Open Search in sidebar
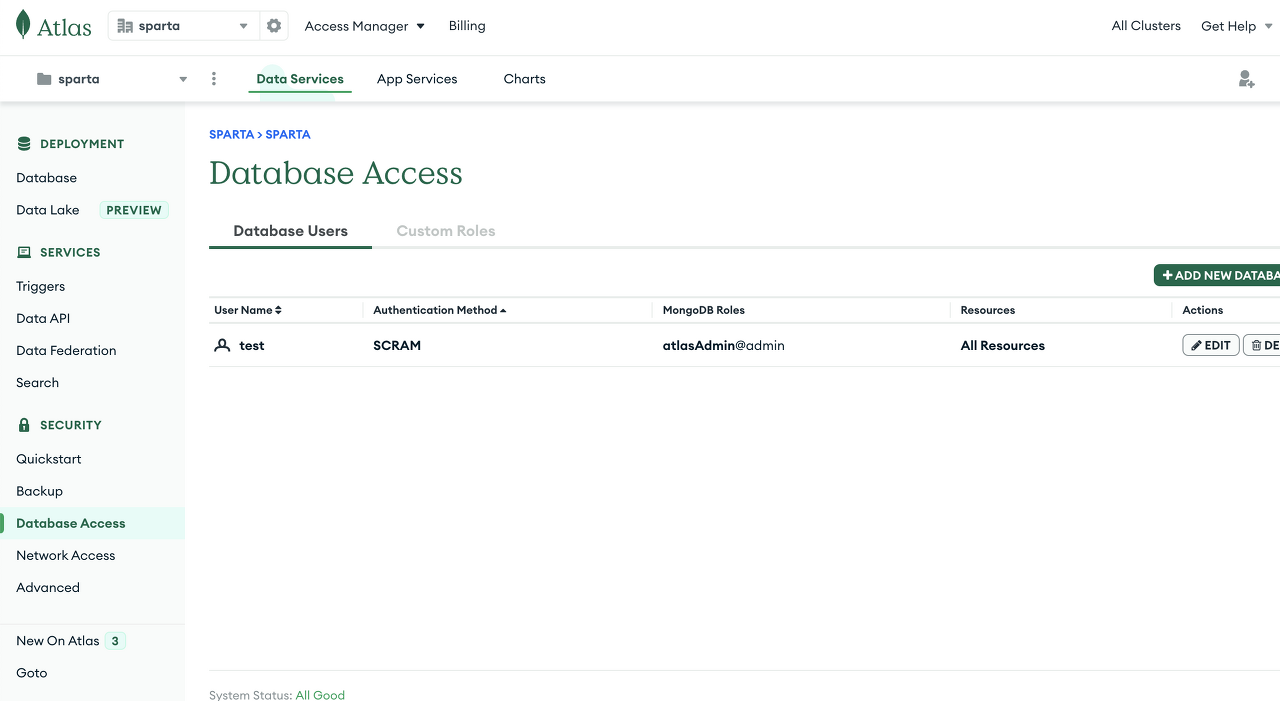This screenshot has width=1280, height=701. [38, 382]
